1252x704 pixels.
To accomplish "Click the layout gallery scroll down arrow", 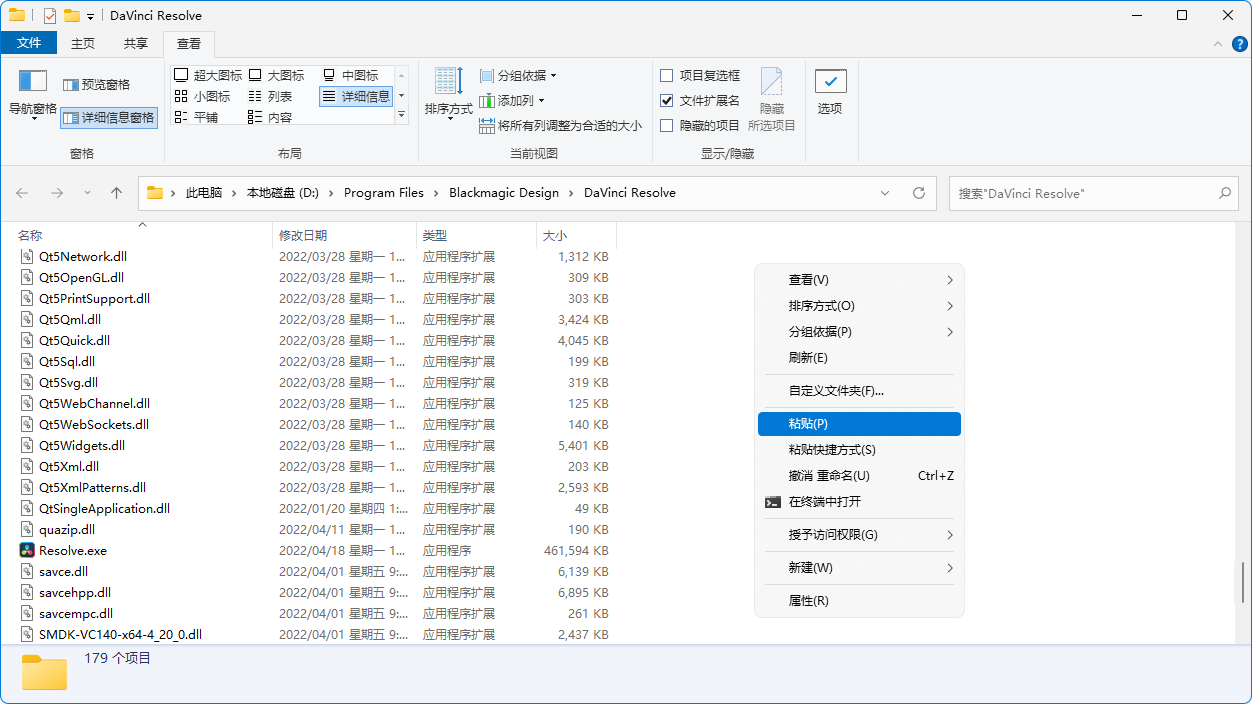I will coord(402,96).
